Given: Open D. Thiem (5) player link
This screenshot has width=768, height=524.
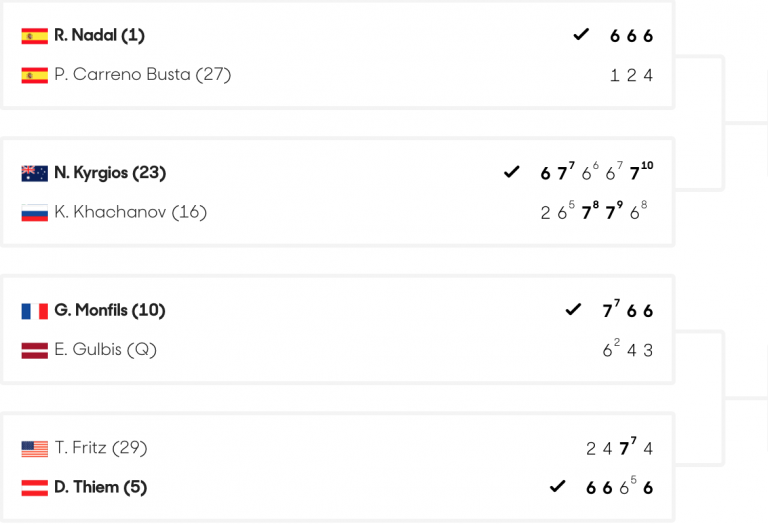Looking at the screenshot, I should pyautogui.click(x=100, y=487).
